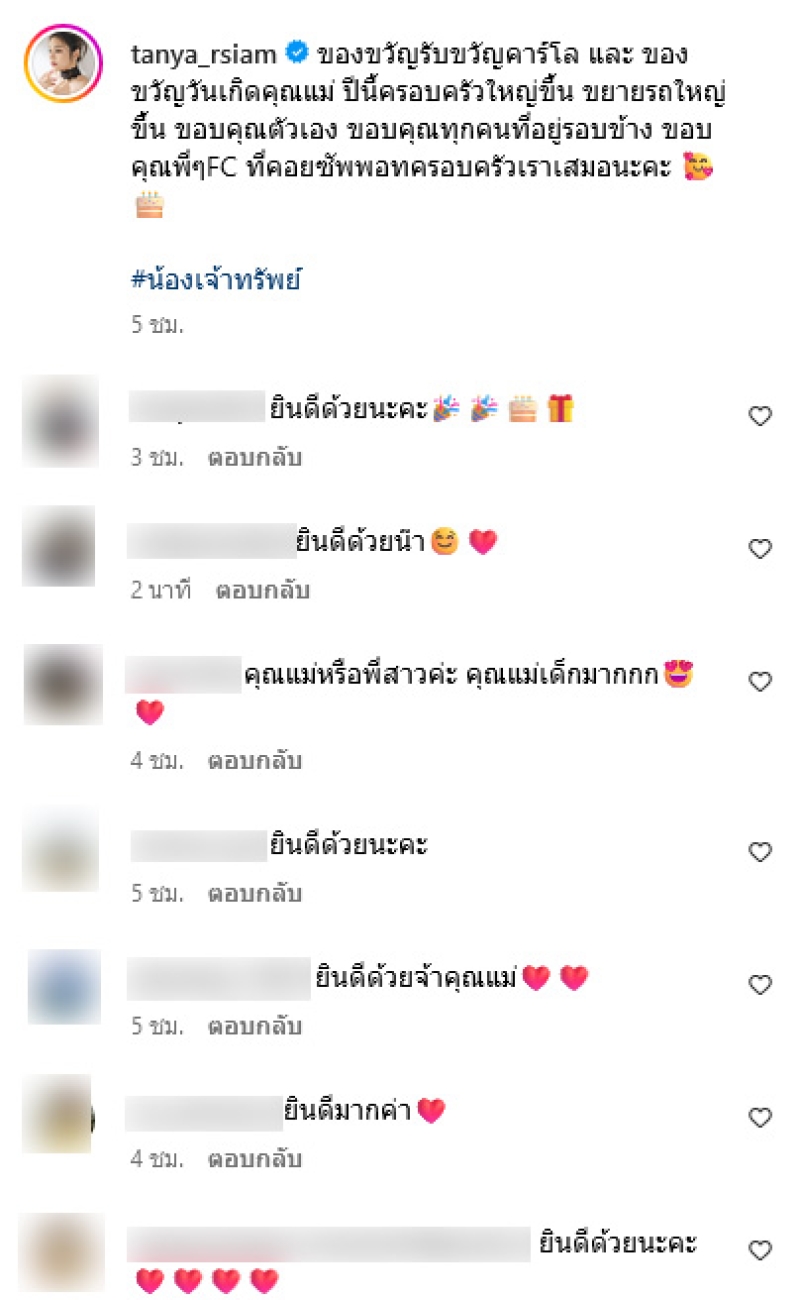Viewport: 800px width, 1300px height.
Task: Reply to the 'ยินดีมากค่า' comment
Action: point(254,1160)
